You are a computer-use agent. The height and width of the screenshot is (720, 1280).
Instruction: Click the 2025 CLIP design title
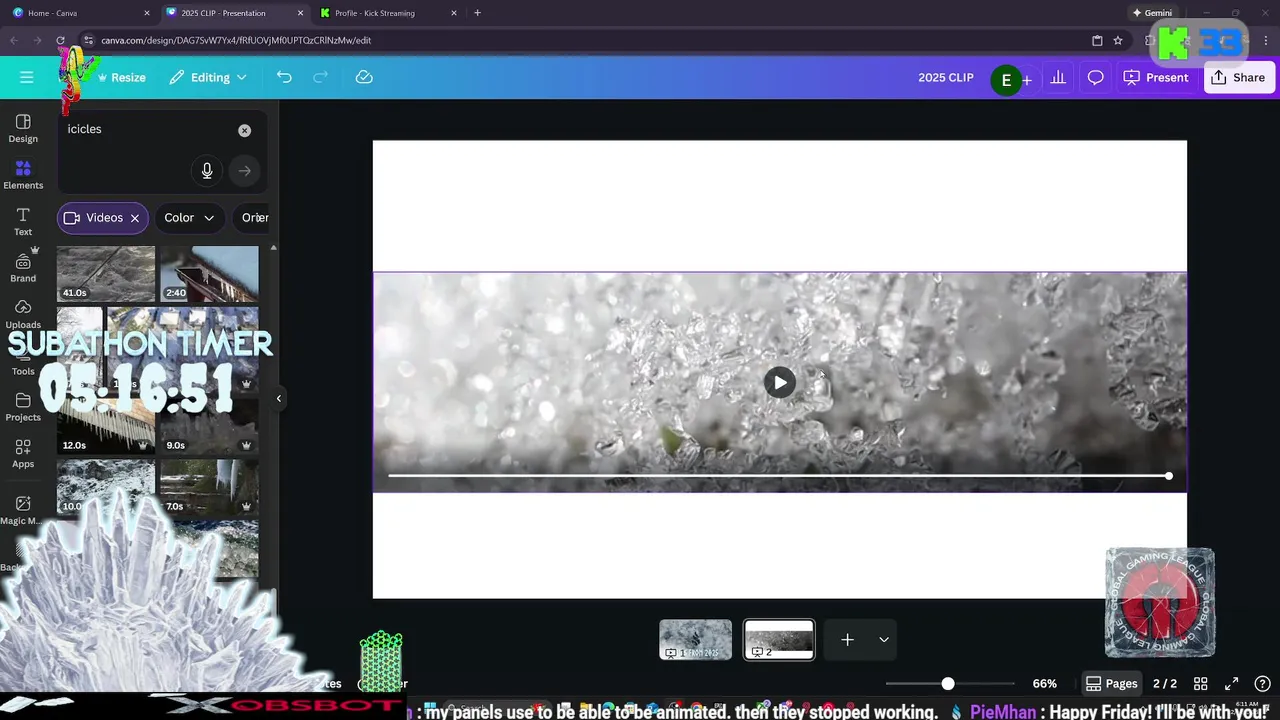tap(946, 77)
